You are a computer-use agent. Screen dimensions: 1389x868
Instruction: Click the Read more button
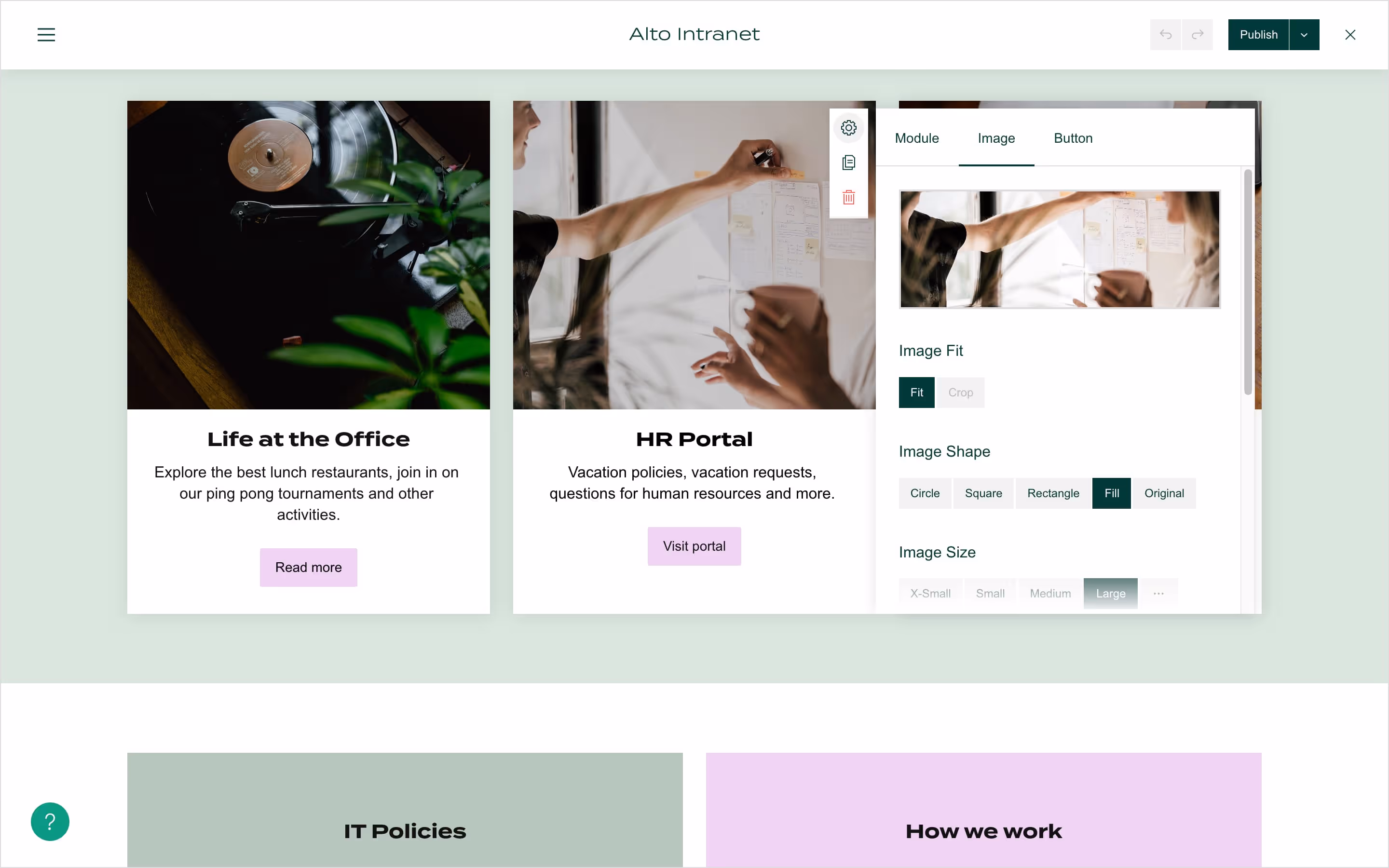[308, 567]
